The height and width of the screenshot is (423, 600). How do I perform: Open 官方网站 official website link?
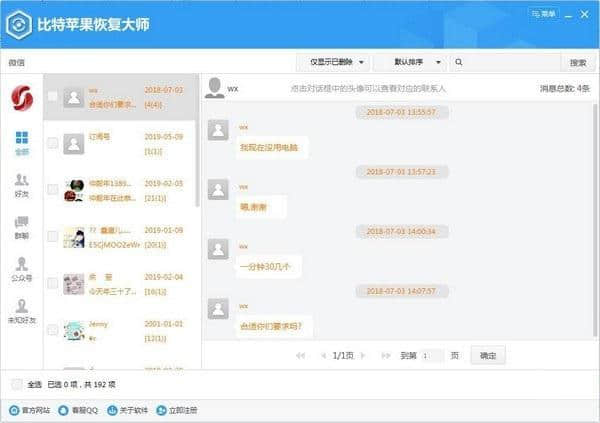pos(29,410)
